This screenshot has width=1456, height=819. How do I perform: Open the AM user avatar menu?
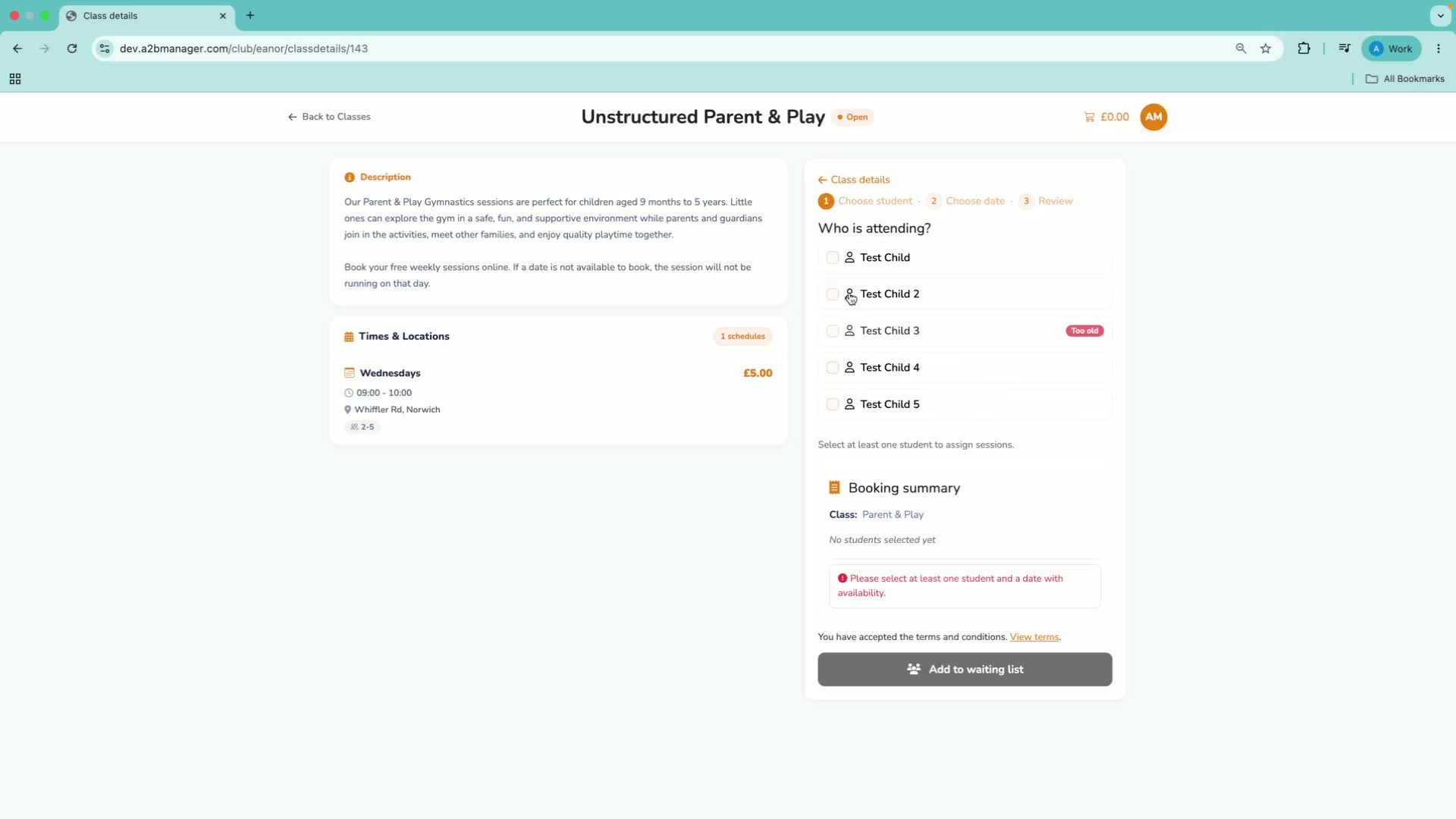1153,117
